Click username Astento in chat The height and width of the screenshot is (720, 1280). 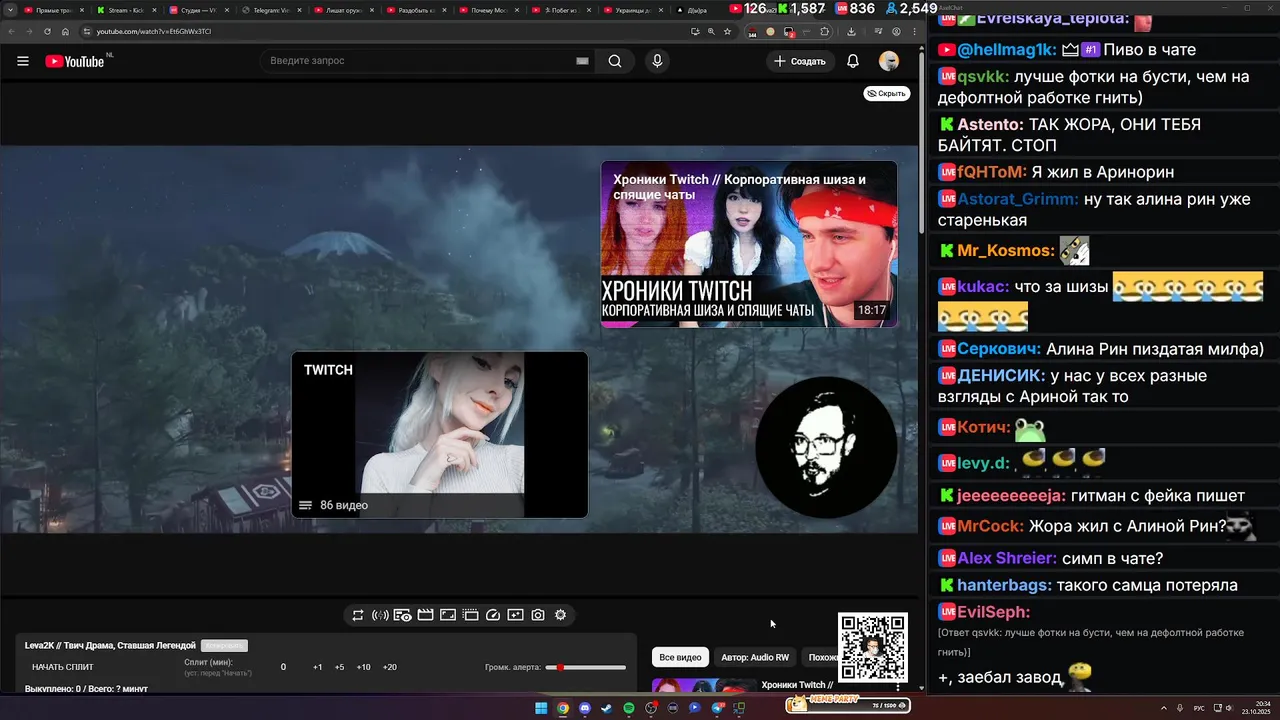(x=990, y=125)
